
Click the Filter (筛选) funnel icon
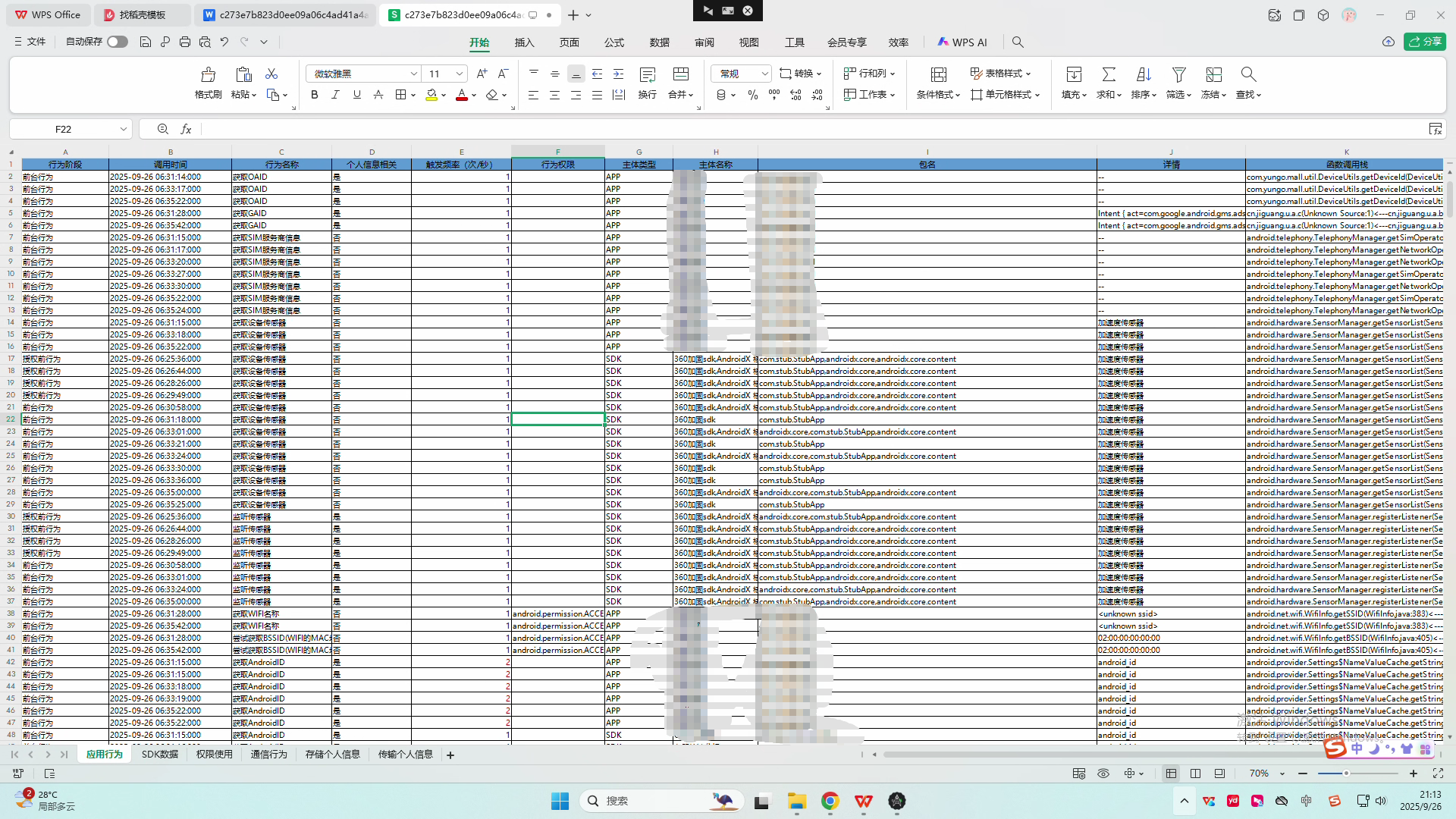1178,74
